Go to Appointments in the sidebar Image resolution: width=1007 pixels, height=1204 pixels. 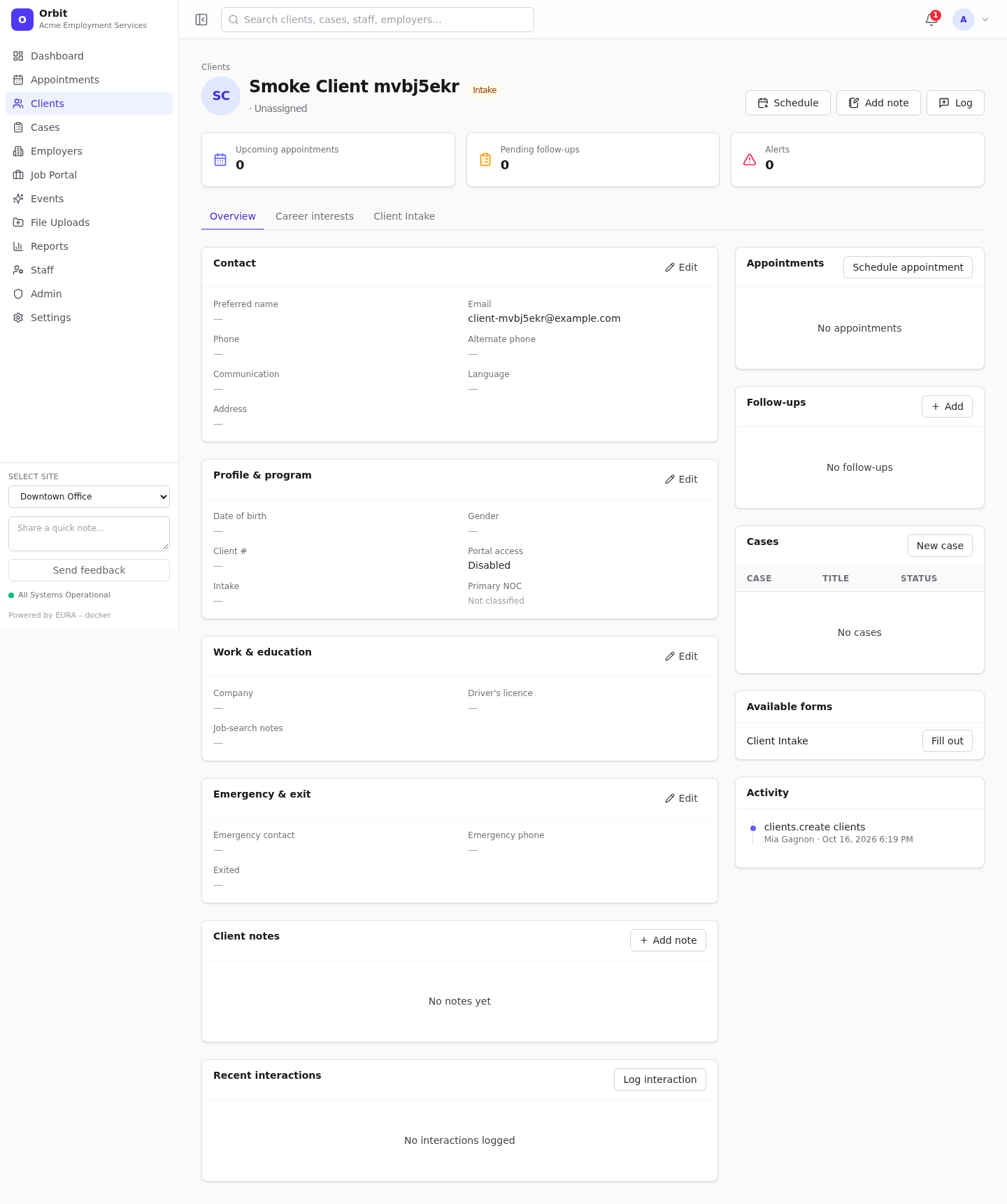(89, 80)
